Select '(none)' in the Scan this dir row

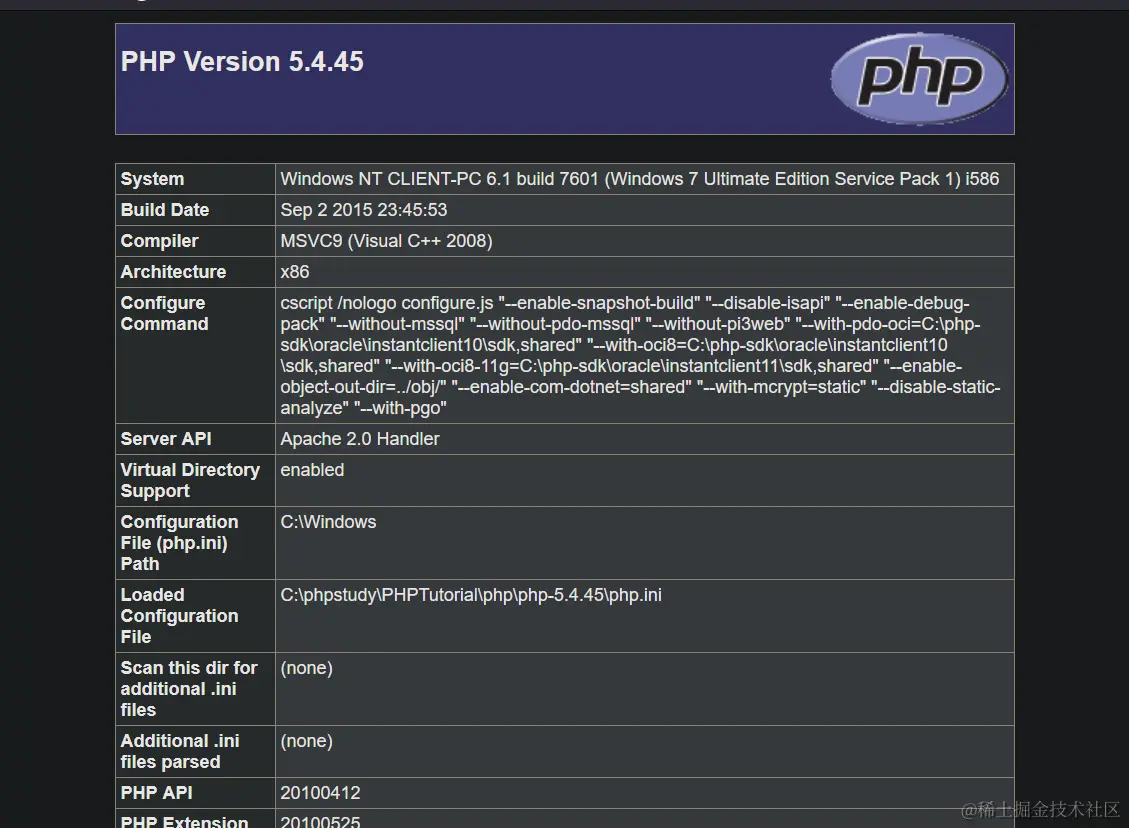307,667
